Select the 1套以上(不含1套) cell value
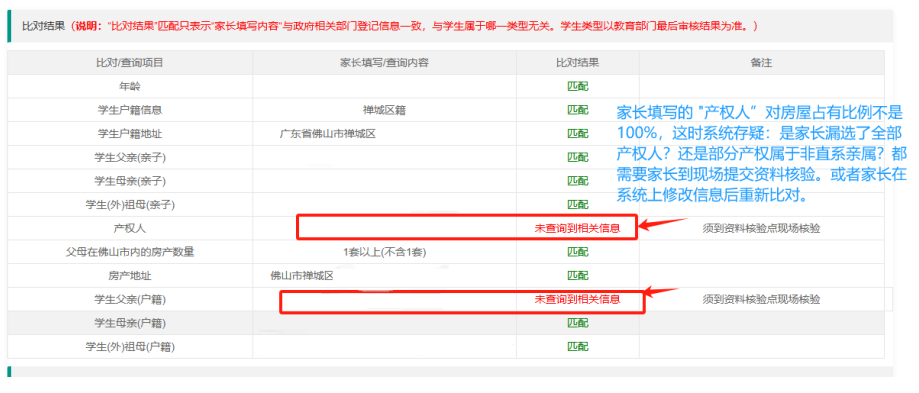Image resolution: width=919 pixels, height=393 pixels. (x=384, y=252)
